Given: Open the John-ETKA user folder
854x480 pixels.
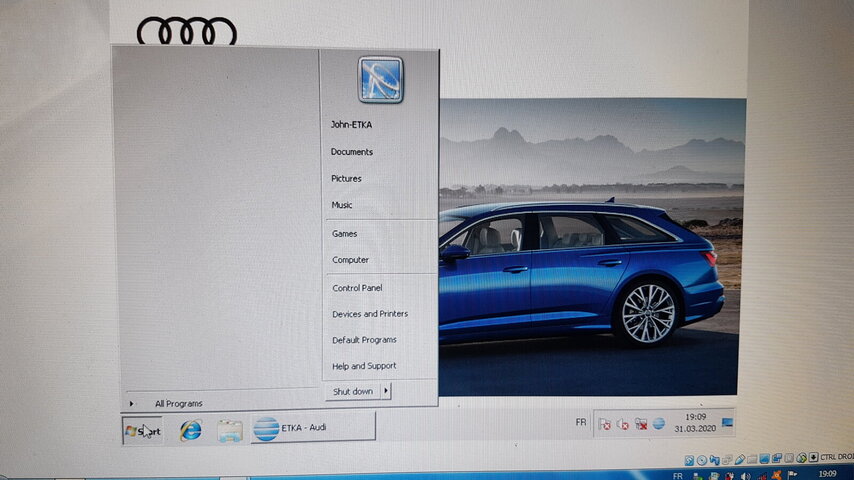Looking at the screenshot, I should pos(352,125).
